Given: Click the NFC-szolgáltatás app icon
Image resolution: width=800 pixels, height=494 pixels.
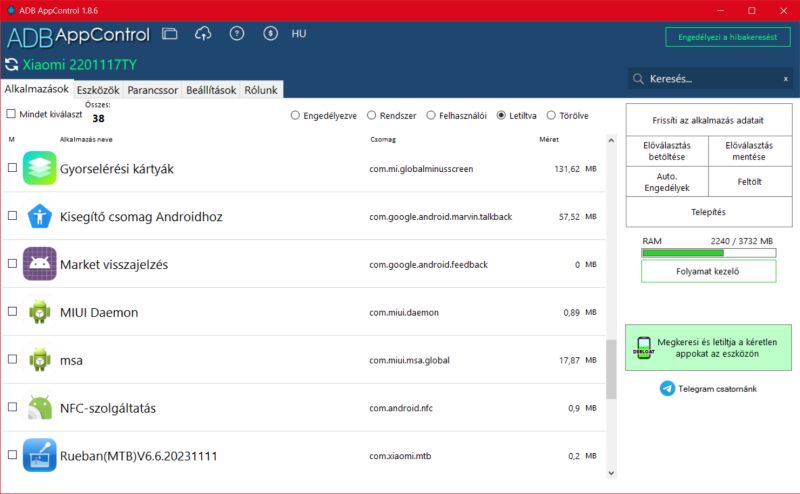Looking at the screenshot, I should 40,407.
